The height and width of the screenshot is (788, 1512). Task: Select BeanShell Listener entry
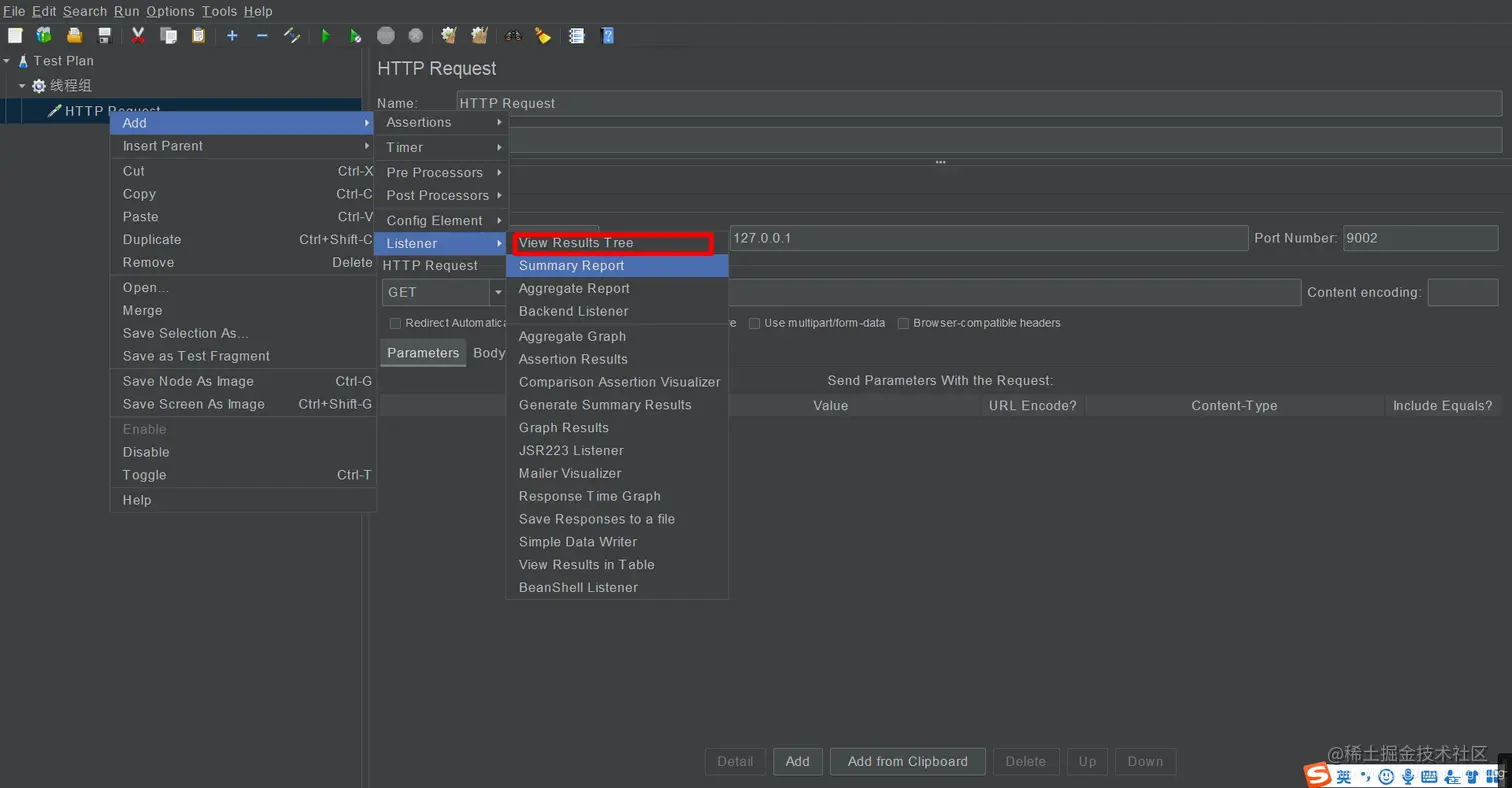click(617, 588)
